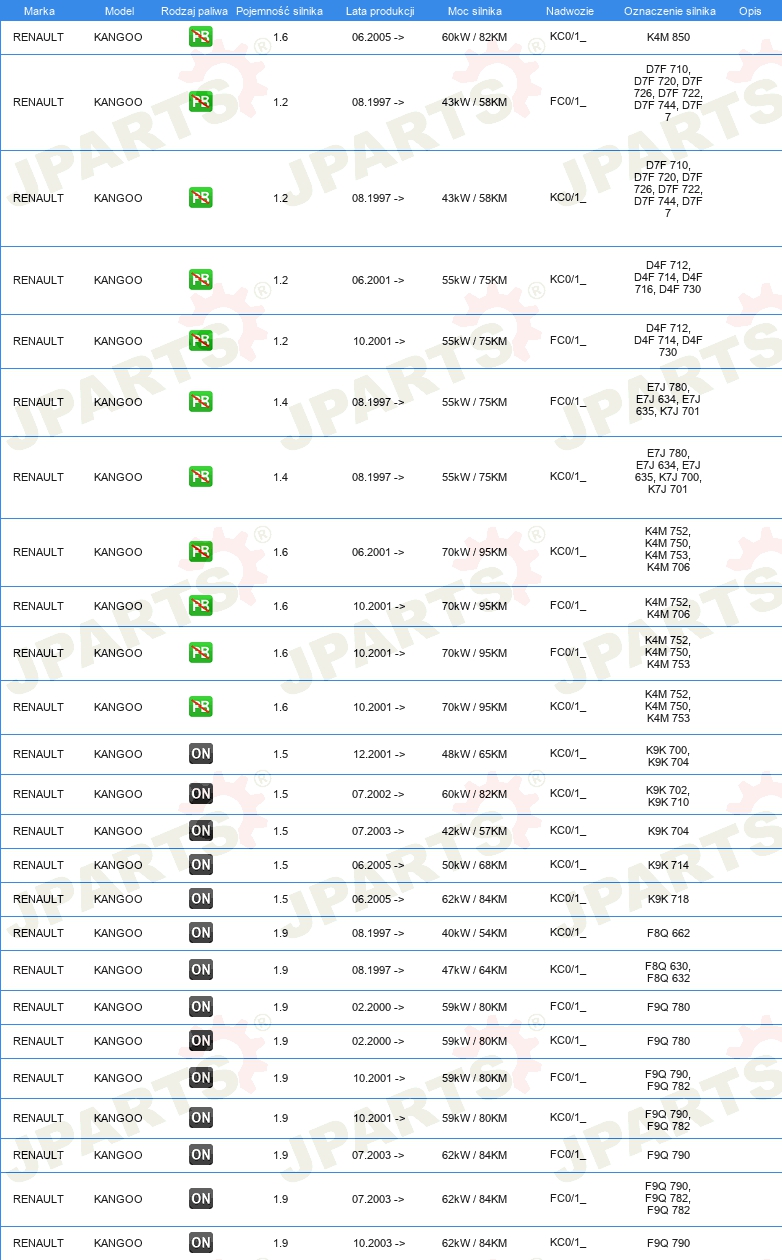This screenshot has width=782, height=1260.
Task: Click the Model column header
Action: click(119, 10)
